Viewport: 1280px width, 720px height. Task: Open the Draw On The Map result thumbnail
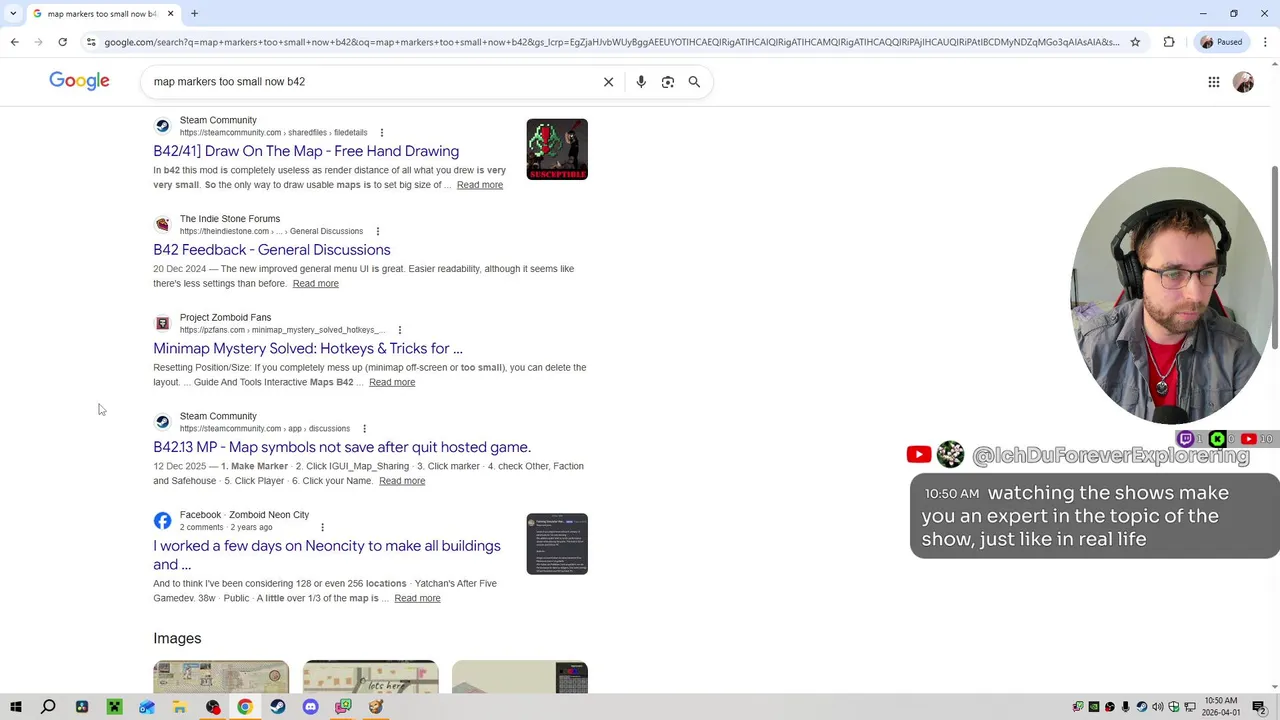click(x=557, y=149)
